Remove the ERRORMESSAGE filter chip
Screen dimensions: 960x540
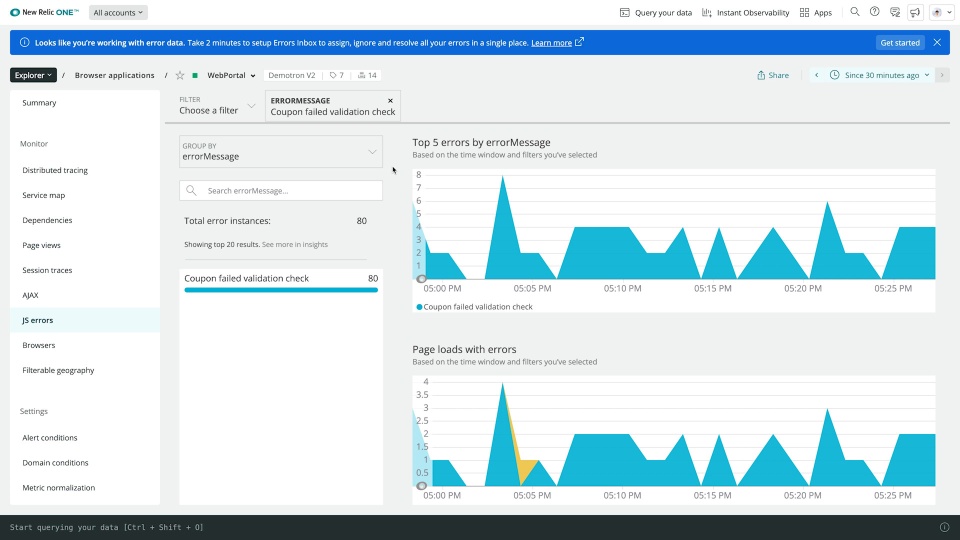pos(390,100)
